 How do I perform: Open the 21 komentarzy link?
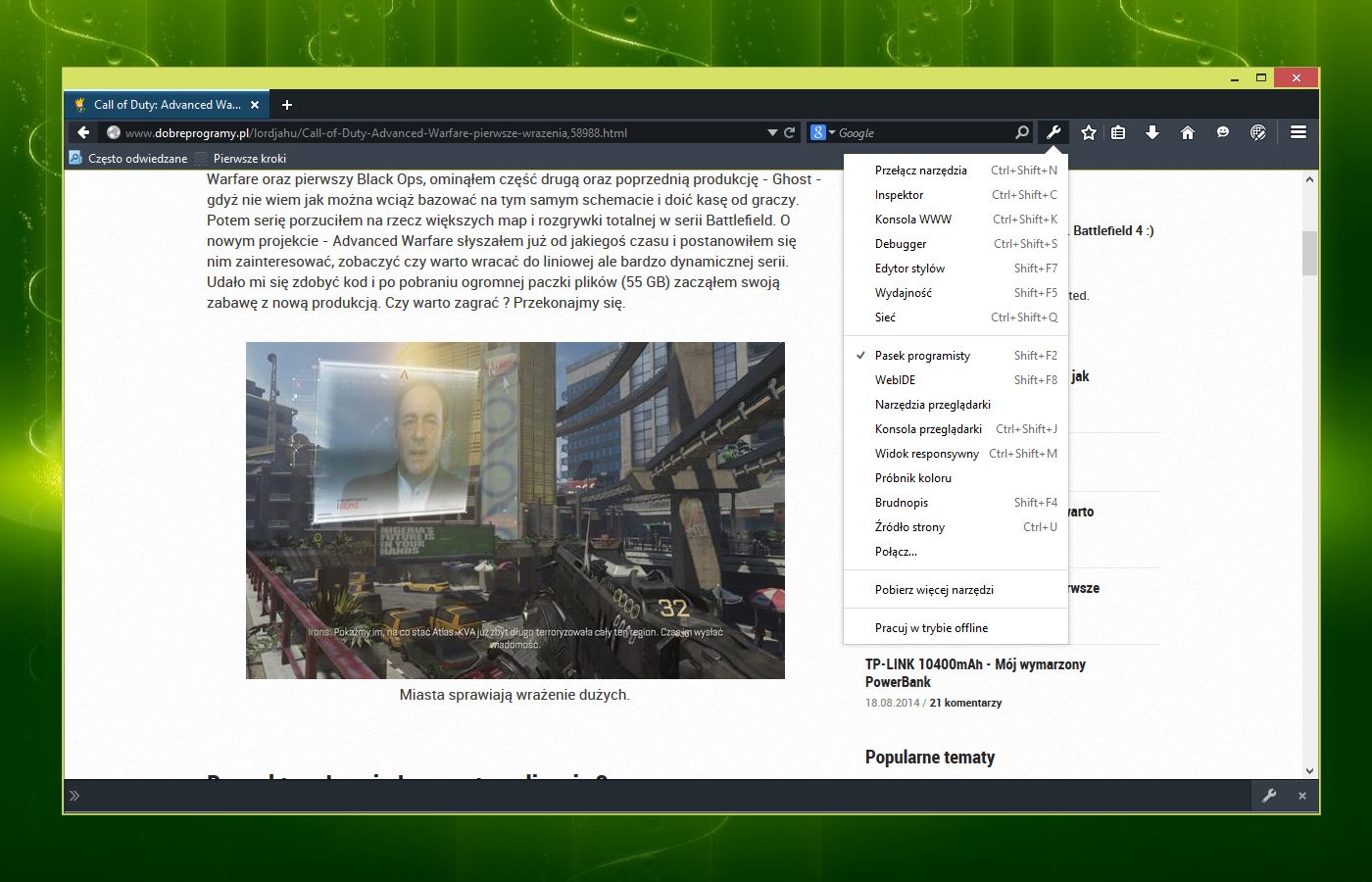pos(965,703)
